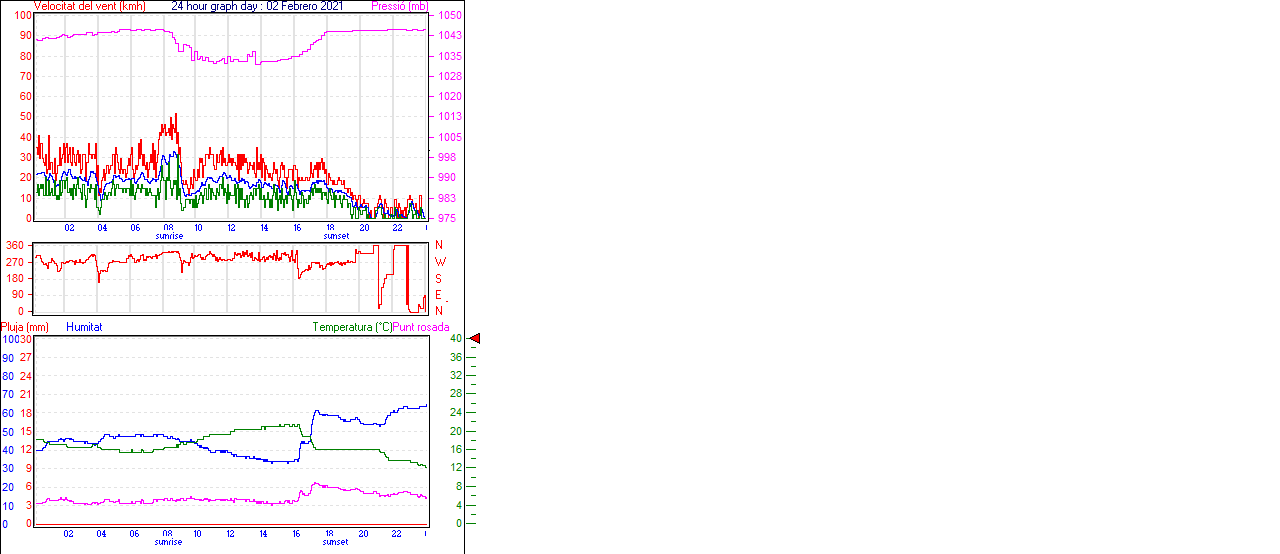
Task: Click the "Velocitat del vent (kmh)" axis title
Action: [89, 6]
